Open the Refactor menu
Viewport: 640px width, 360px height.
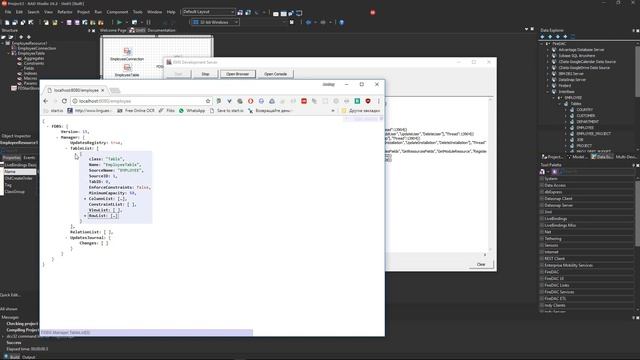(x=64, y=12)
